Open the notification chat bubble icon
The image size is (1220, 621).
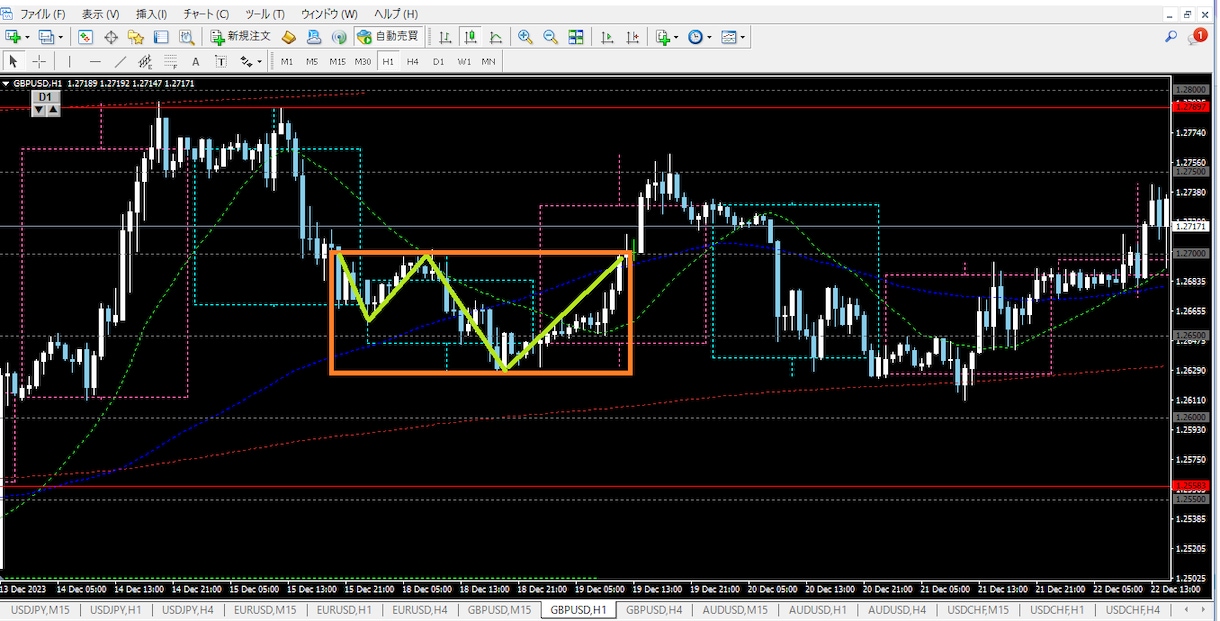coord(1197,37)
